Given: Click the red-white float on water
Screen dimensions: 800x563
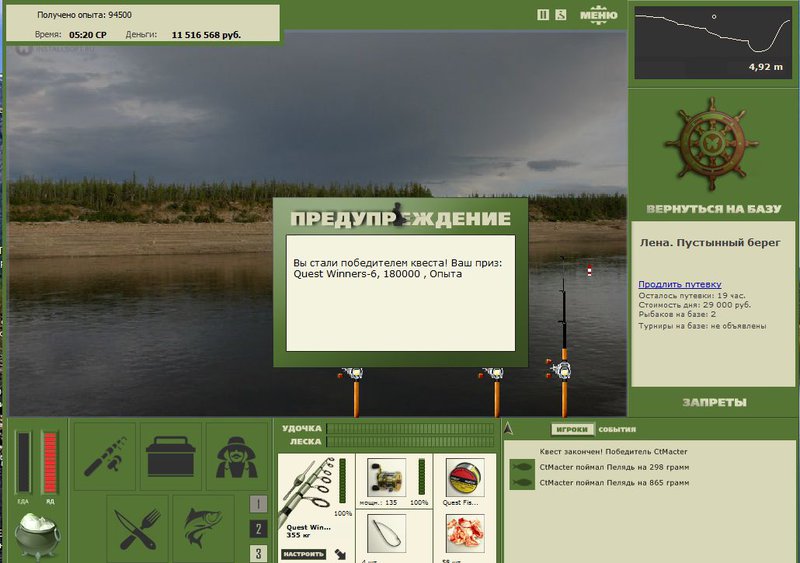Looking at the screenshot, I should tap(589, 271).
